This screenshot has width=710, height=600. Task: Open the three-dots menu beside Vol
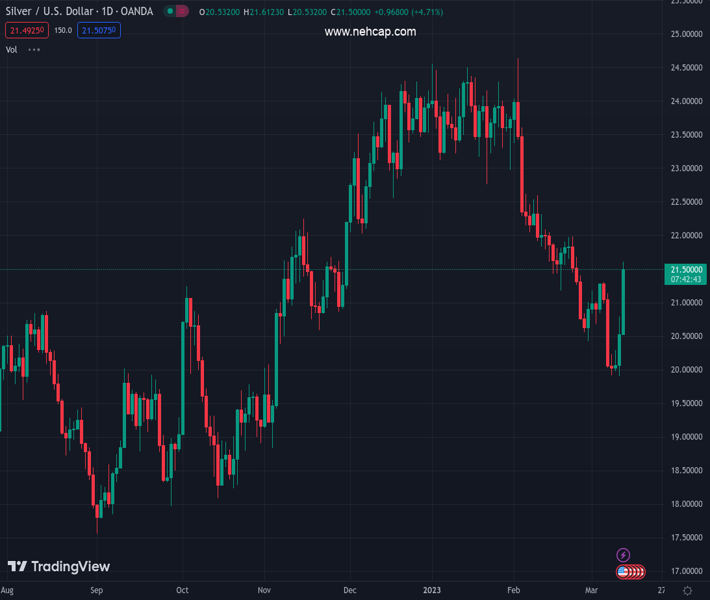[x=34, y=49]
